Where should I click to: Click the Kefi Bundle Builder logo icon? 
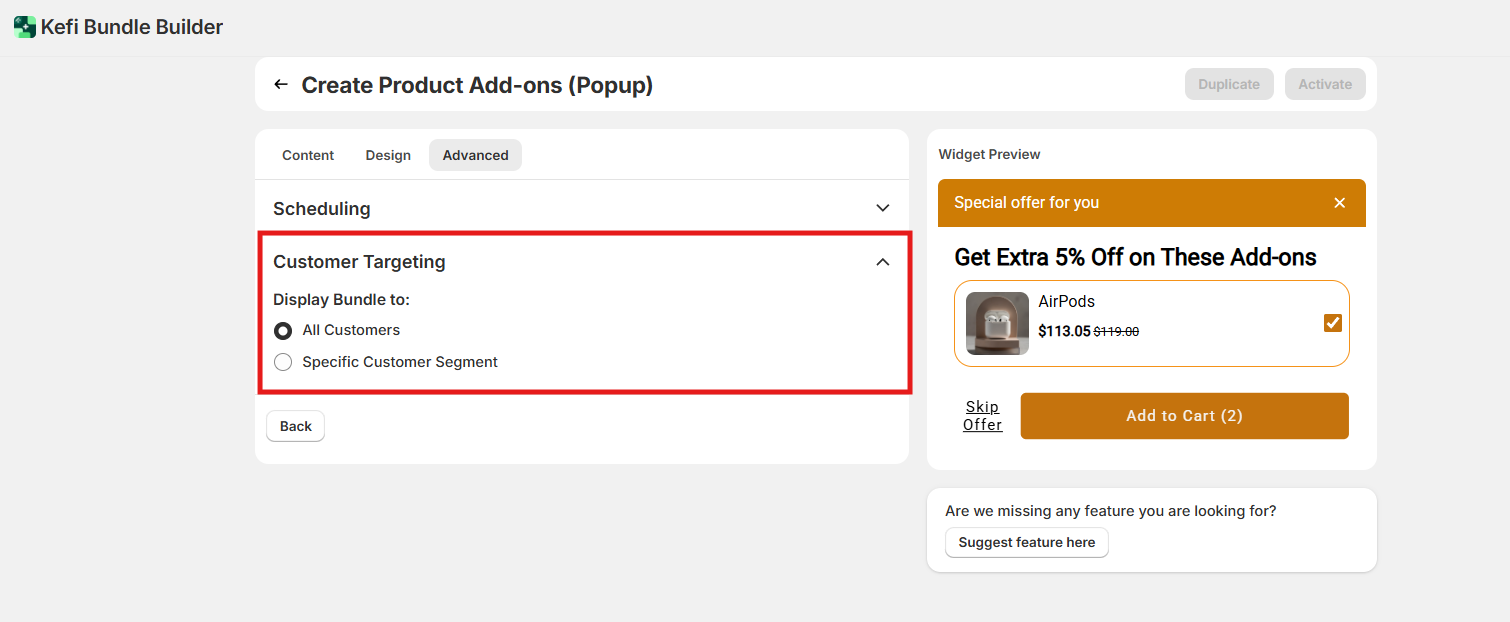[25, 27]
